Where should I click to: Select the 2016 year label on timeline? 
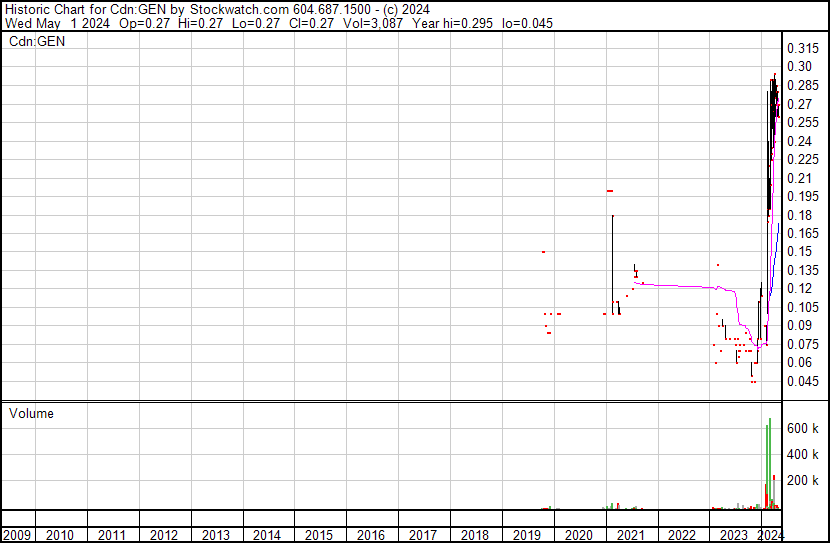tap(371, 535)
